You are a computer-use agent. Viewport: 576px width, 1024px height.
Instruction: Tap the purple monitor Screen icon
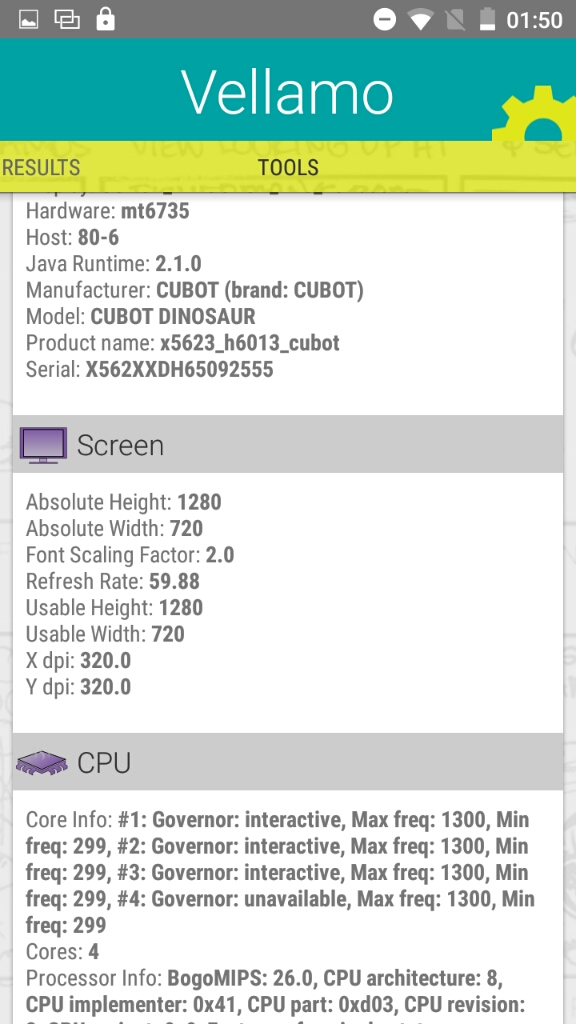point(43,445)
